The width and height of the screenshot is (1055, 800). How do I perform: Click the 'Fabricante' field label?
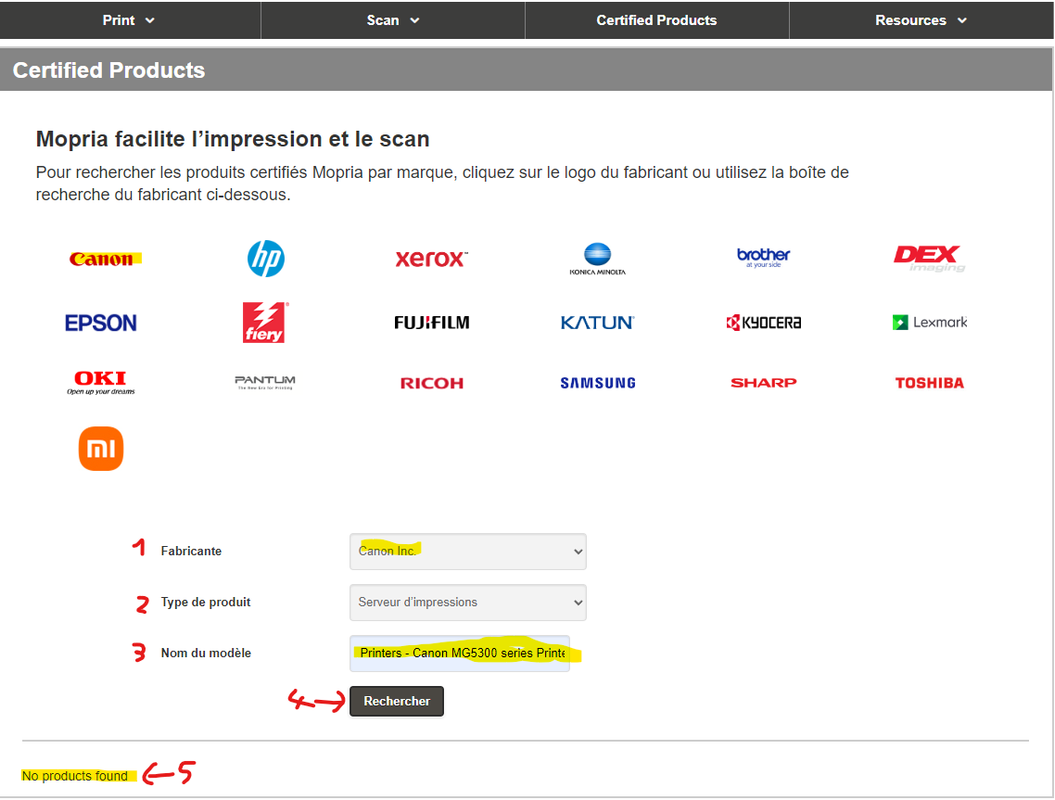191,551
